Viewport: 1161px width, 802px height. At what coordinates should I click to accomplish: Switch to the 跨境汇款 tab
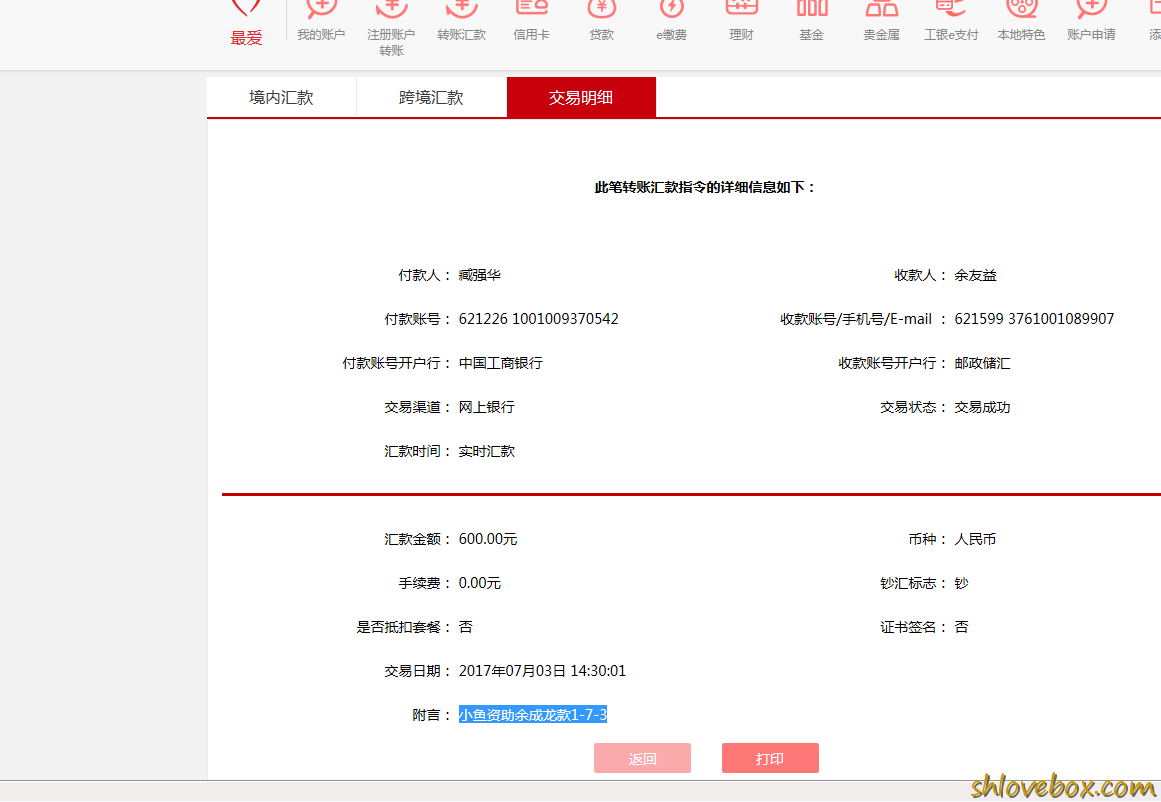pos(431,97)
